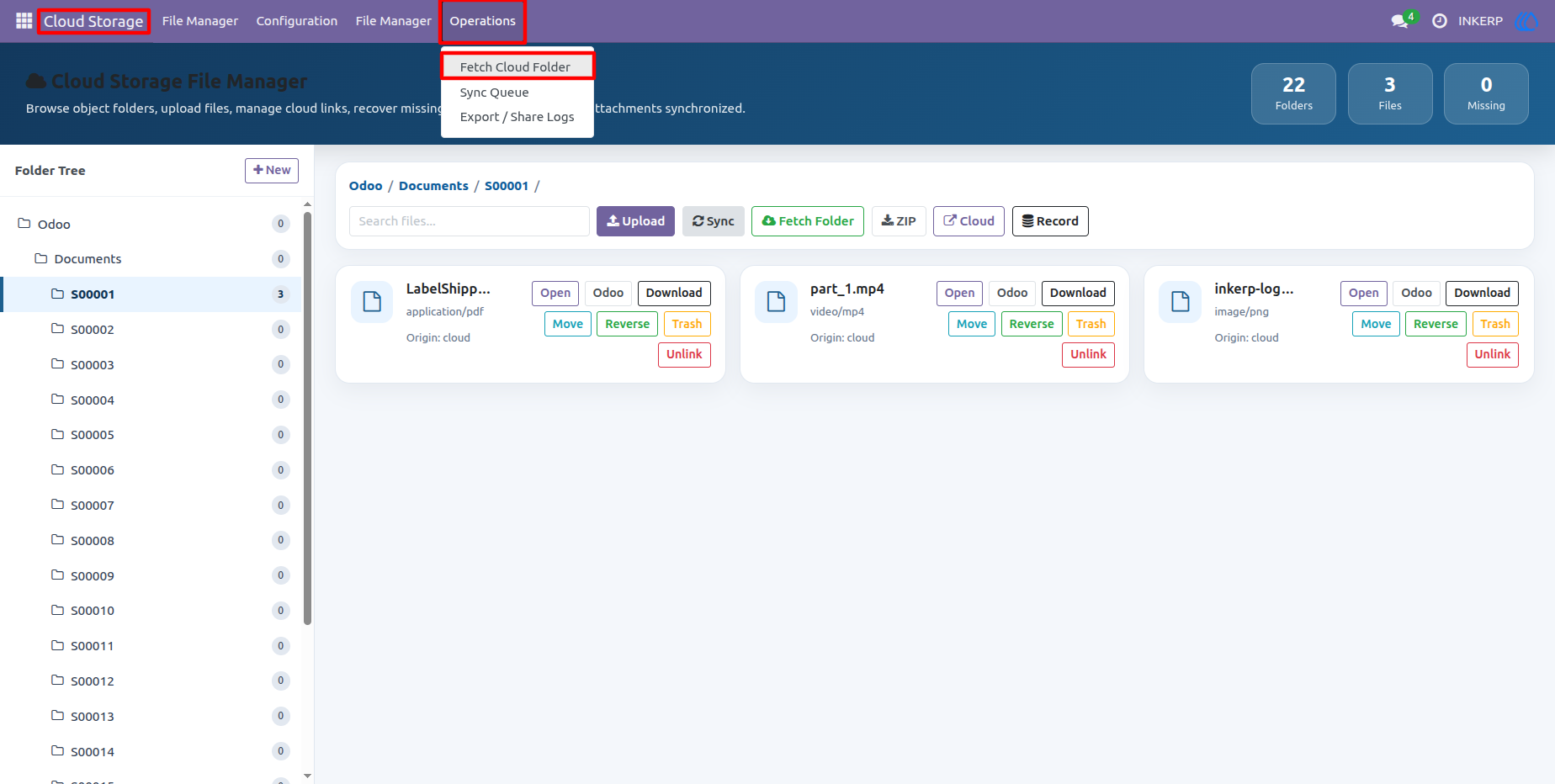Trash the inkerp-log image file
The image size is (1555, 784).
point(1495,324)
